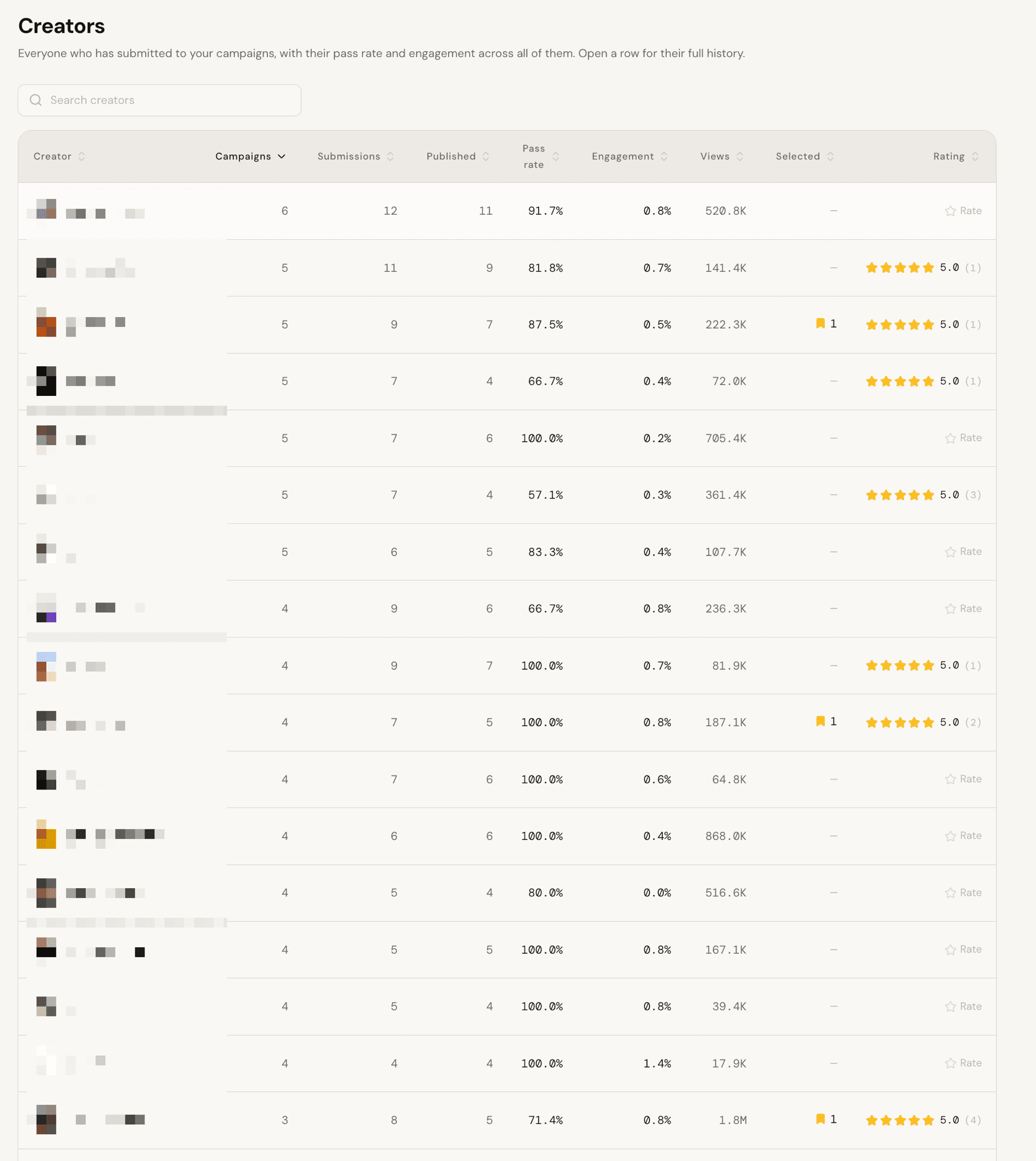This screenshot has height=1161, width=1036.
Task: Click the 81.8% pass rate cell
Action: click(546, 268)
